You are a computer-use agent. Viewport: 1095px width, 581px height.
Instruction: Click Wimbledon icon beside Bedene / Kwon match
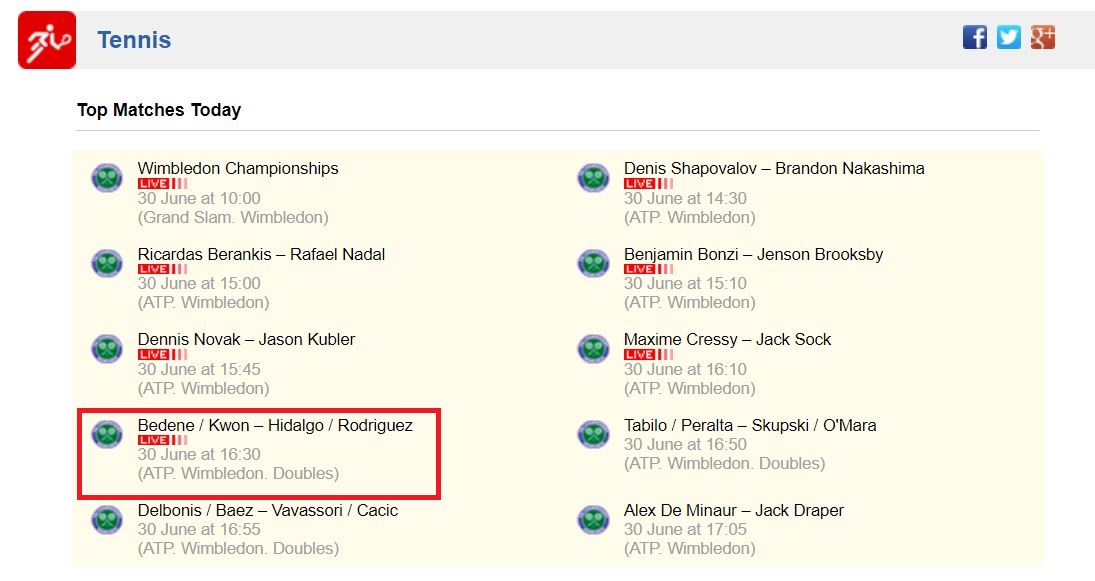point(107,434)
